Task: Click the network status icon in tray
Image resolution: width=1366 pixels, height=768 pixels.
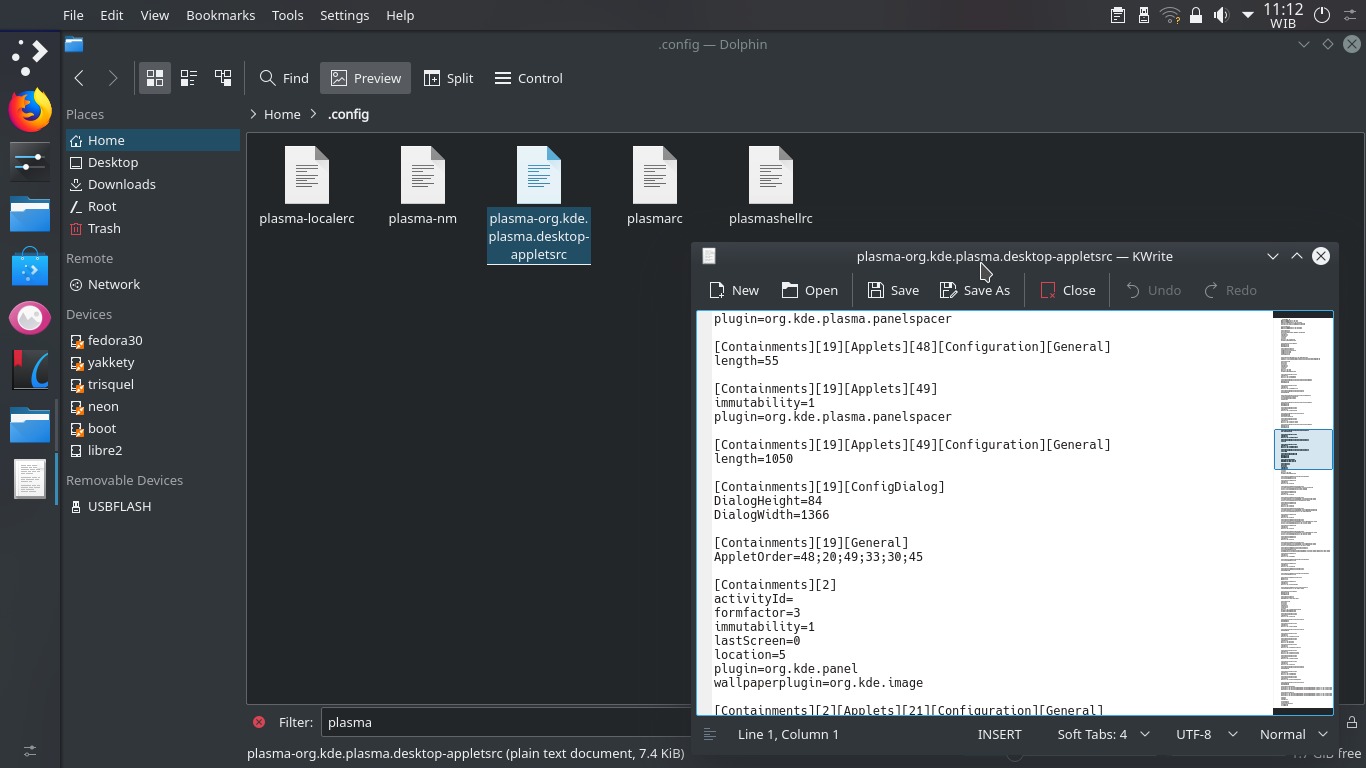Action: pyautogui.click(x=1170, y=15)
